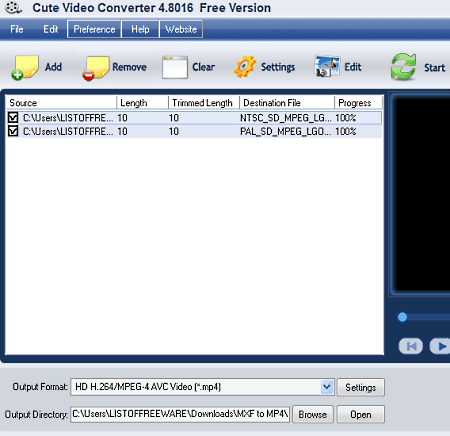The height and width of the screenshot is (436, 450).
Task: Expand the Output Format dropdown arrow
Action: pyautogui.click(x=327, y=387)
